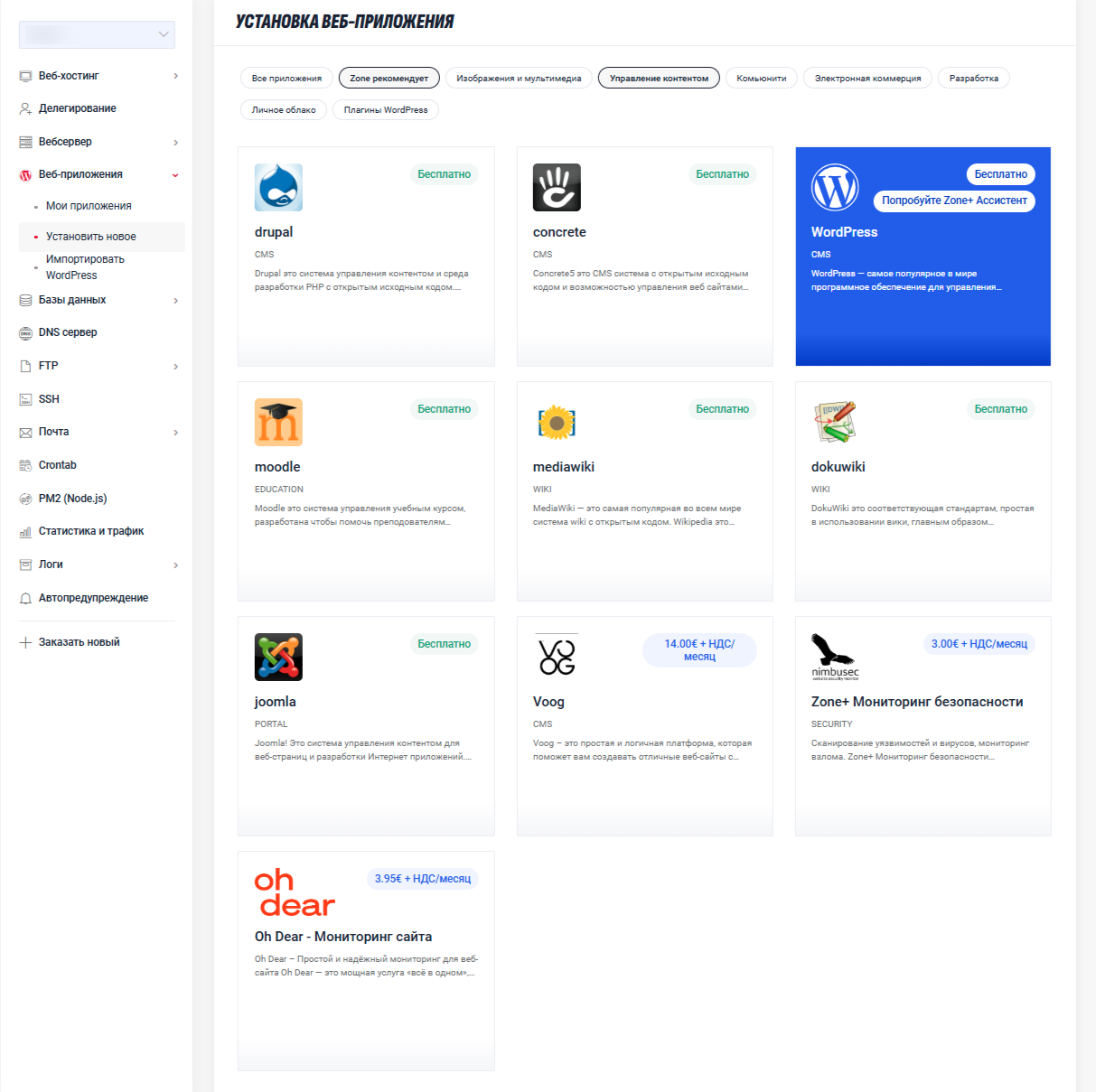Open the WordPress app title
The width and height of the screenshot is (1096, 1092).
tap(845, 232)
